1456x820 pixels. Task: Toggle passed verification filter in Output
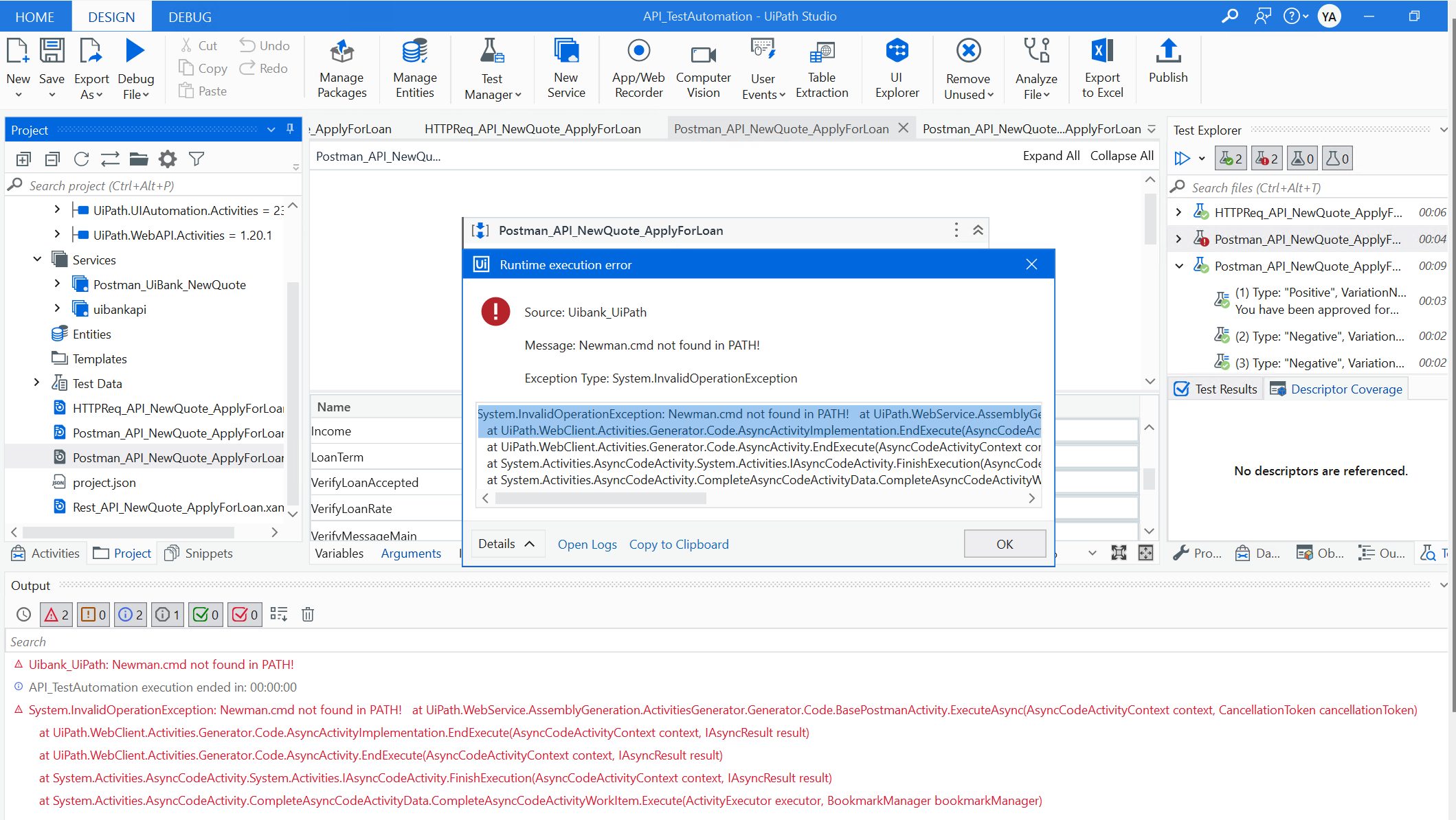205,615
